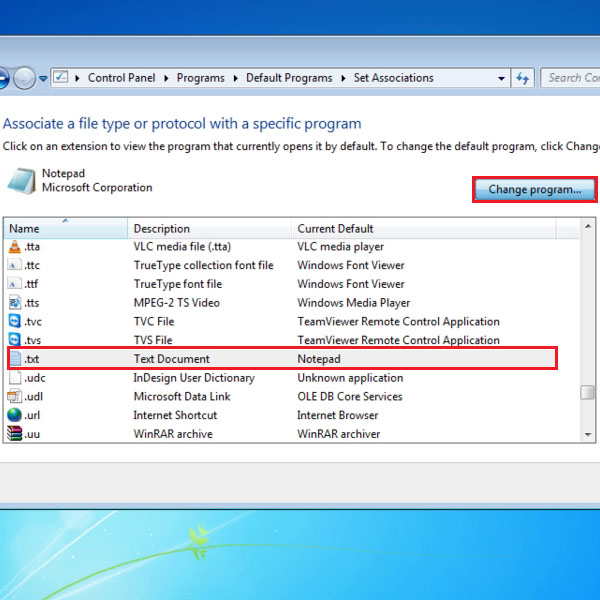Click the VLC cone icon for .tta
The height and width of the screenshot is (600, 600).
[15, 247]
